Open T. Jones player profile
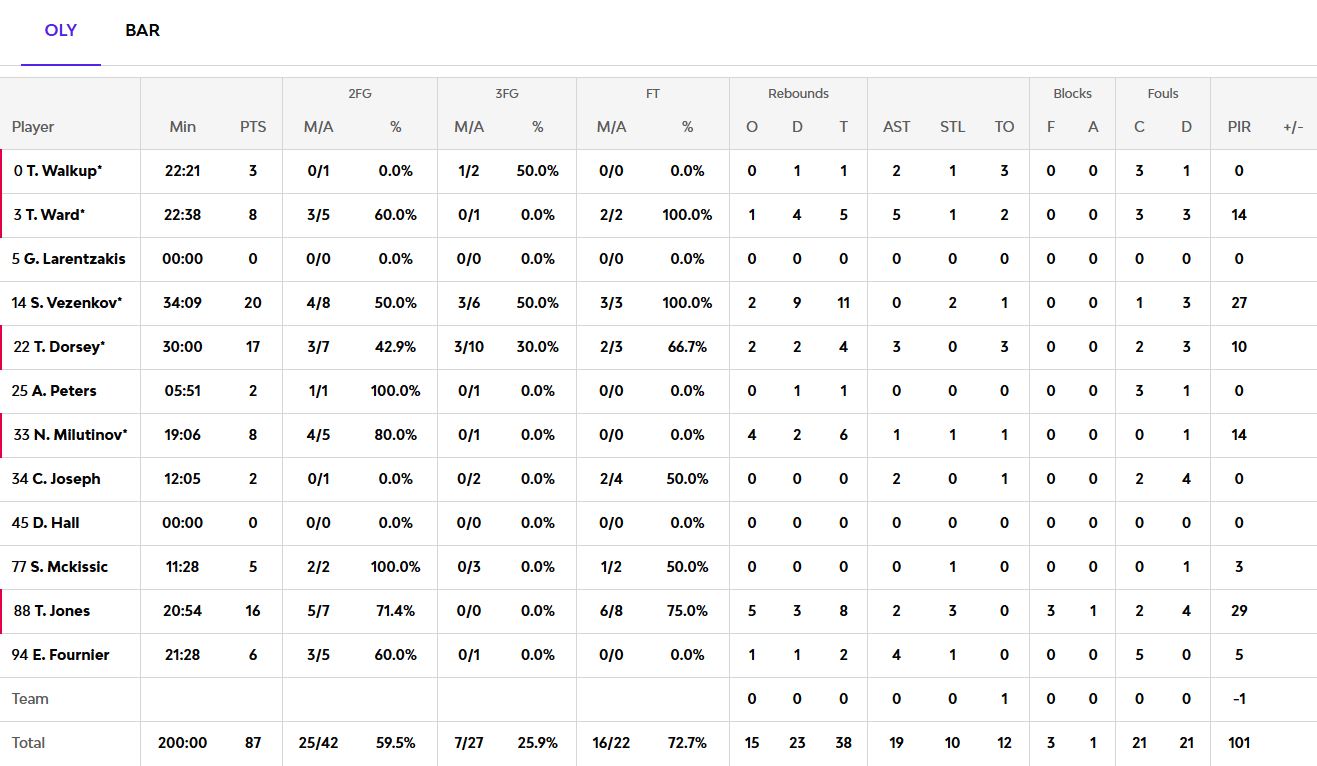The height and width of the screenshot is (766, 1317). point(62,611)
